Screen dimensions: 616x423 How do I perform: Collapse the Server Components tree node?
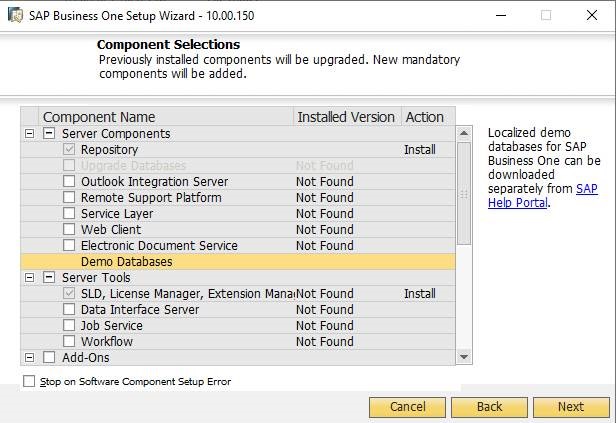(29, 133)
